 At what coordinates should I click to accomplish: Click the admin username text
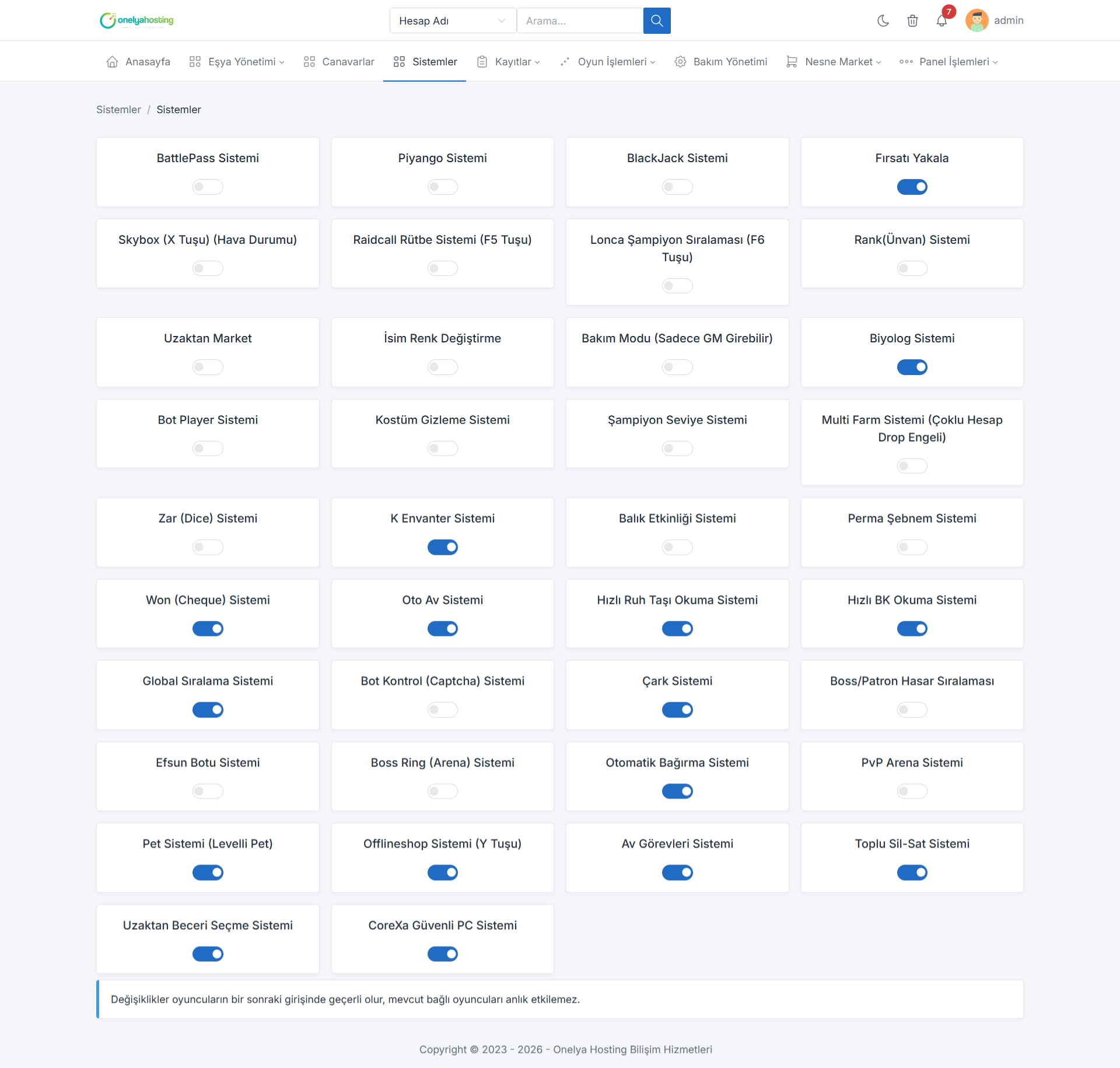coord(1009,20)
